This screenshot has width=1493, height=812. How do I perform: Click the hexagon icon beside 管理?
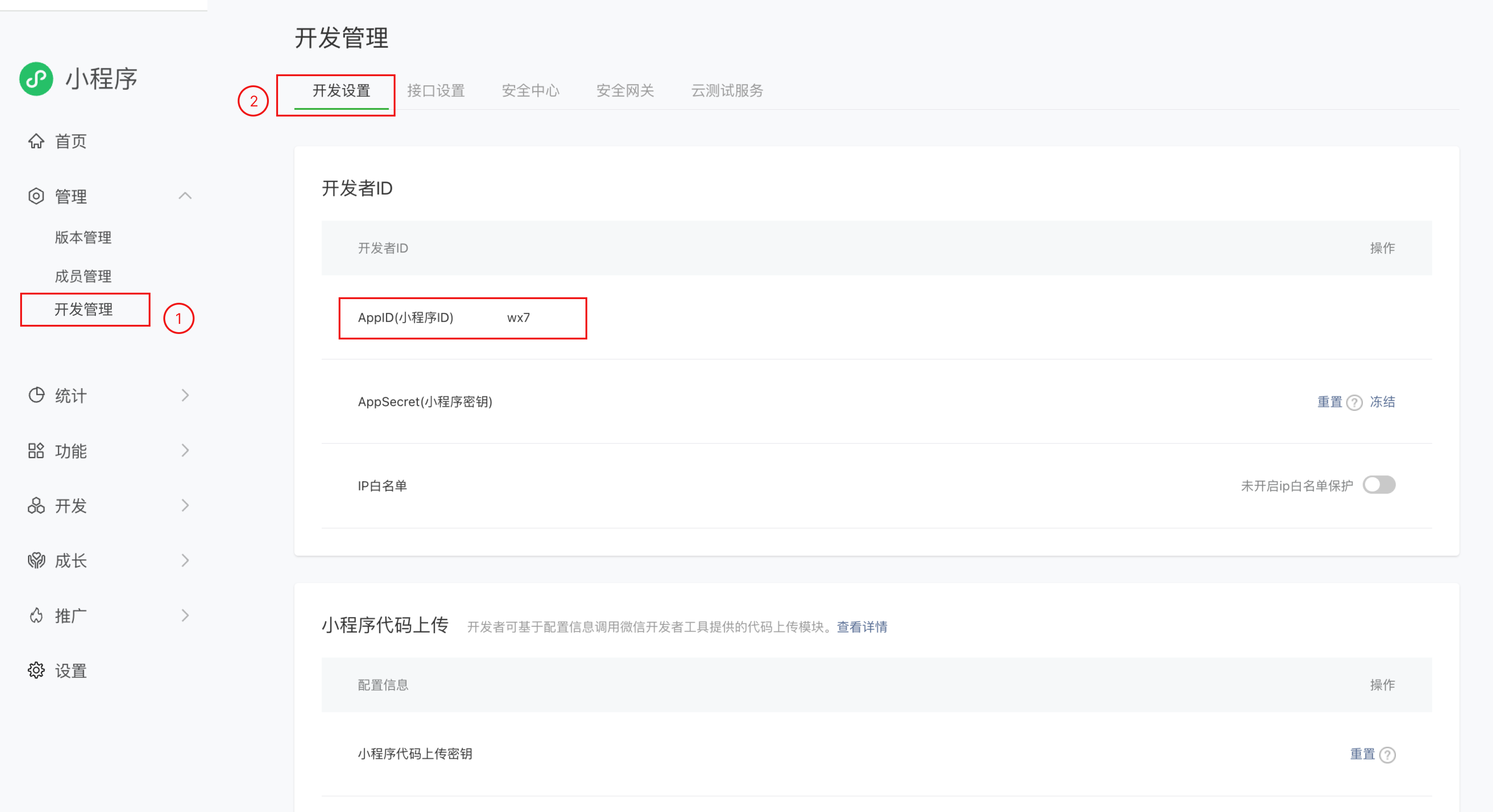coord(36,196)
